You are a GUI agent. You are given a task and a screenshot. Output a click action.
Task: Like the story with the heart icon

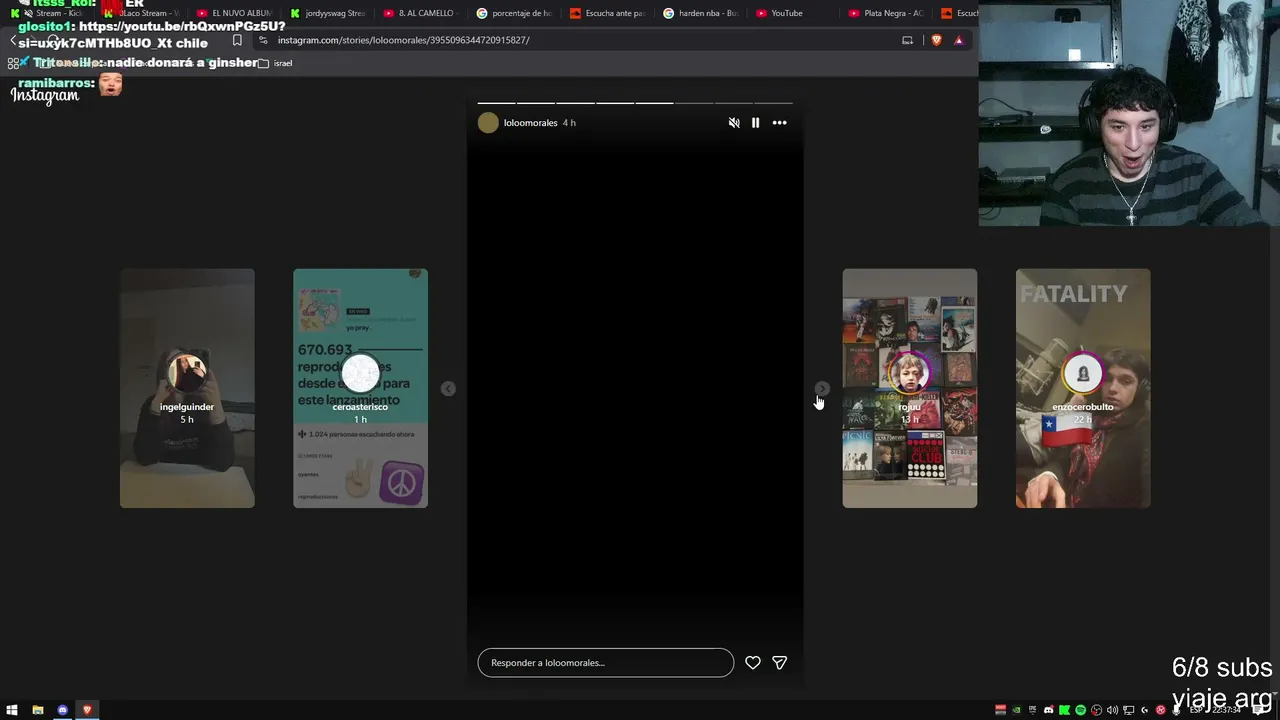point(753,662)
